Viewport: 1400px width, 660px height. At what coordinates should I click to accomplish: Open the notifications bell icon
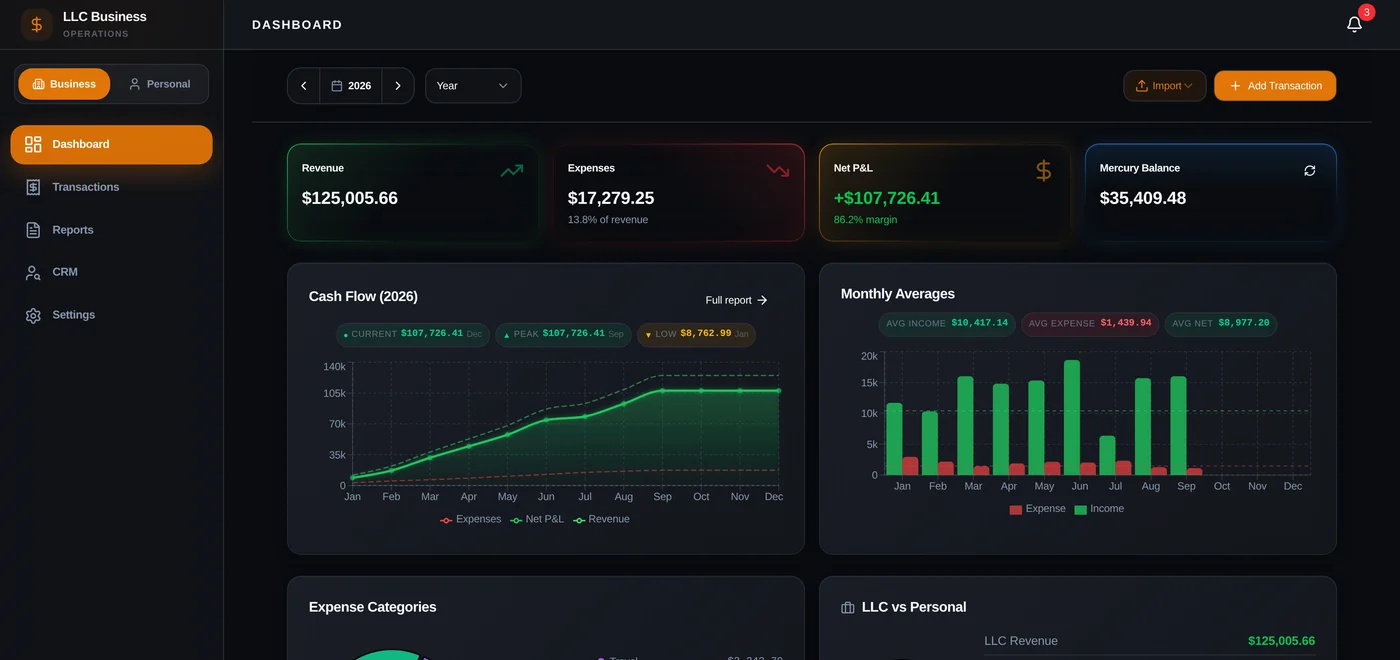pos(1354,24)
